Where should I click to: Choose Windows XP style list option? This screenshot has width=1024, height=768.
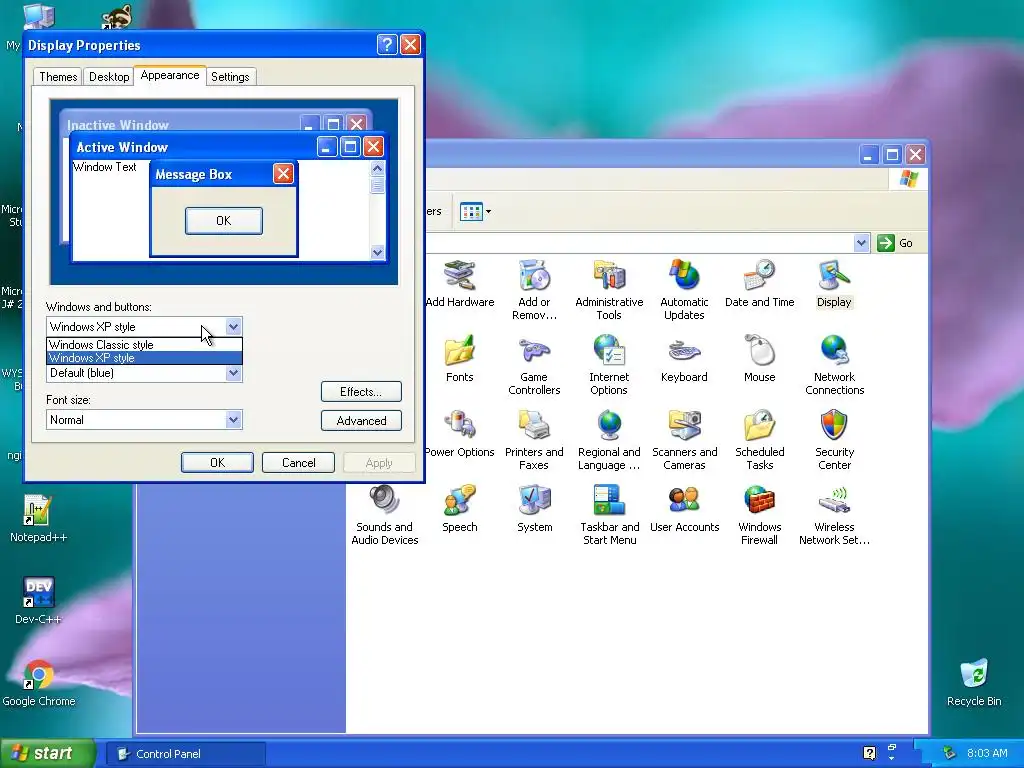pos(144,358)
